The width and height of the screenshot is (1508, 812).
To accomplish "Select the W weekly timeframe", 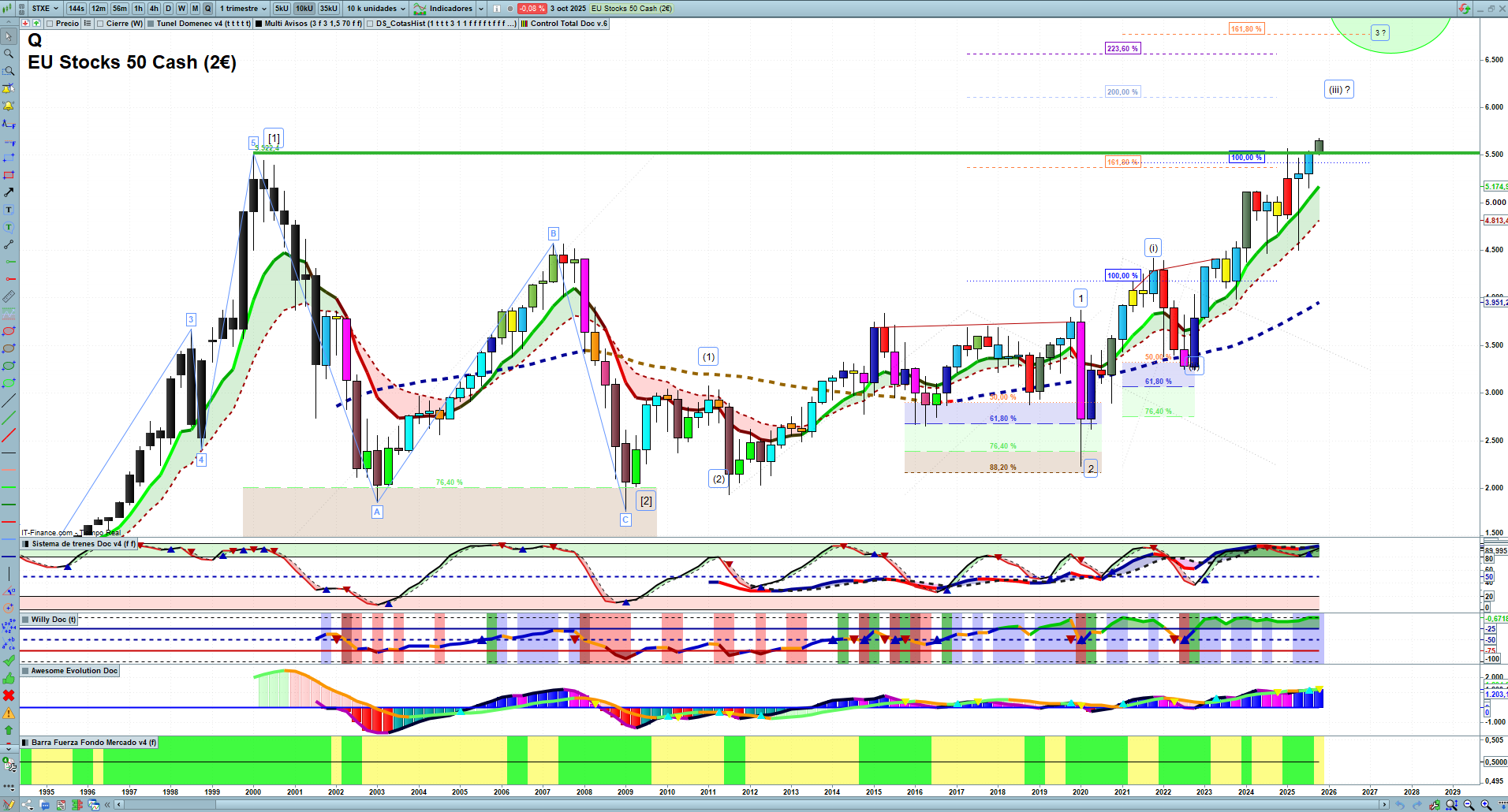I will (181, 9).
